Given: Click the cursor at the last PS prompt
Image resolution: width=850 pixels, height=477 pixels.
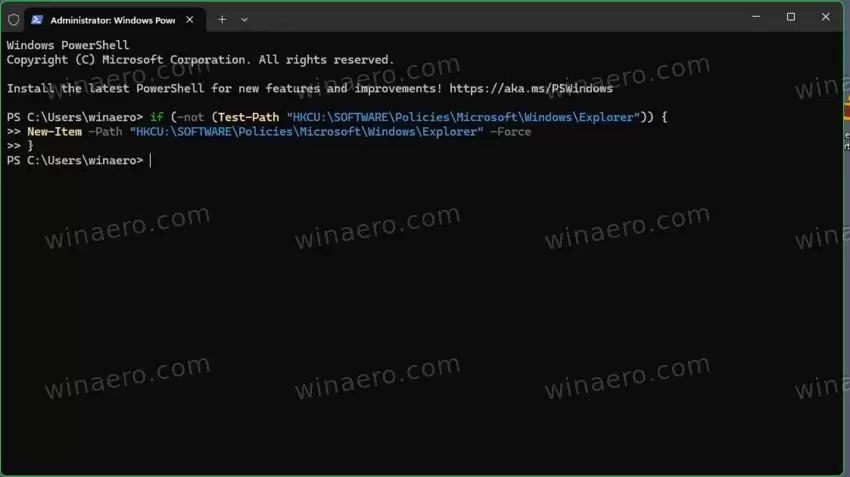Looking at the screenshot, I should point(150,160).
